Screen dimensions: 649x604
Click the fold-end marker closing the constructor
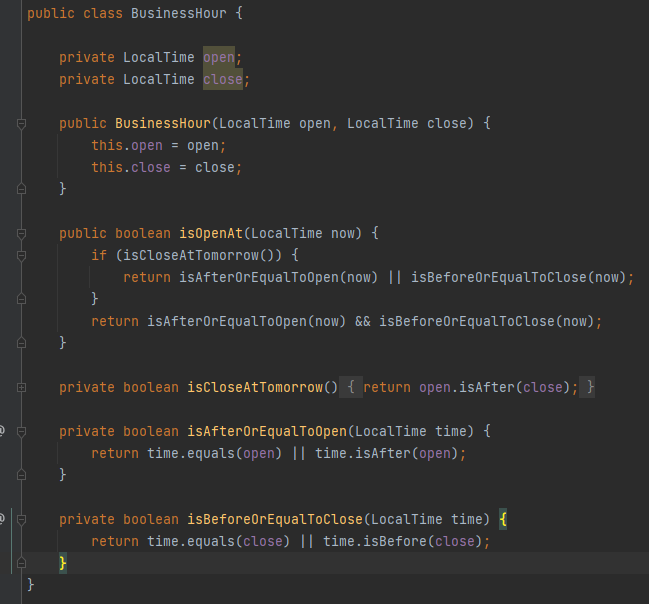point(22,189)
